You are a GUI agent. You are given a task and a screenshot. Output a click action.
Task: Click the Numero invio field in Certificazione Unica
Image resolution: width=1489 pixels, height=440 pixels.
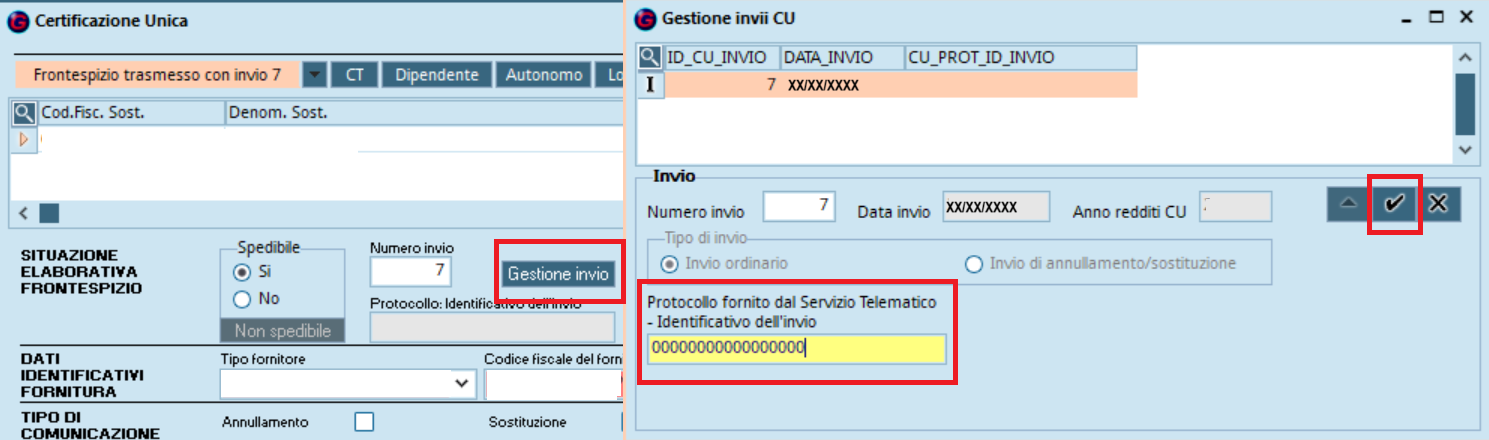tap(410, 272)
